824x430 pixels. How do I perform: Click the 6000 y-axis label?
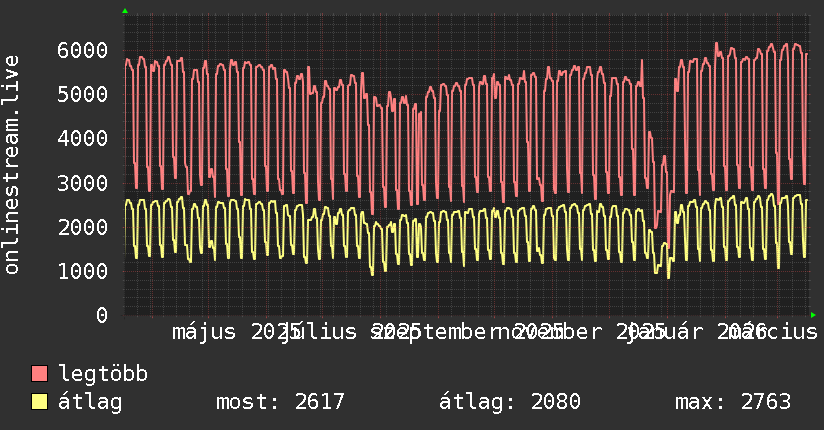coord(83,50)
